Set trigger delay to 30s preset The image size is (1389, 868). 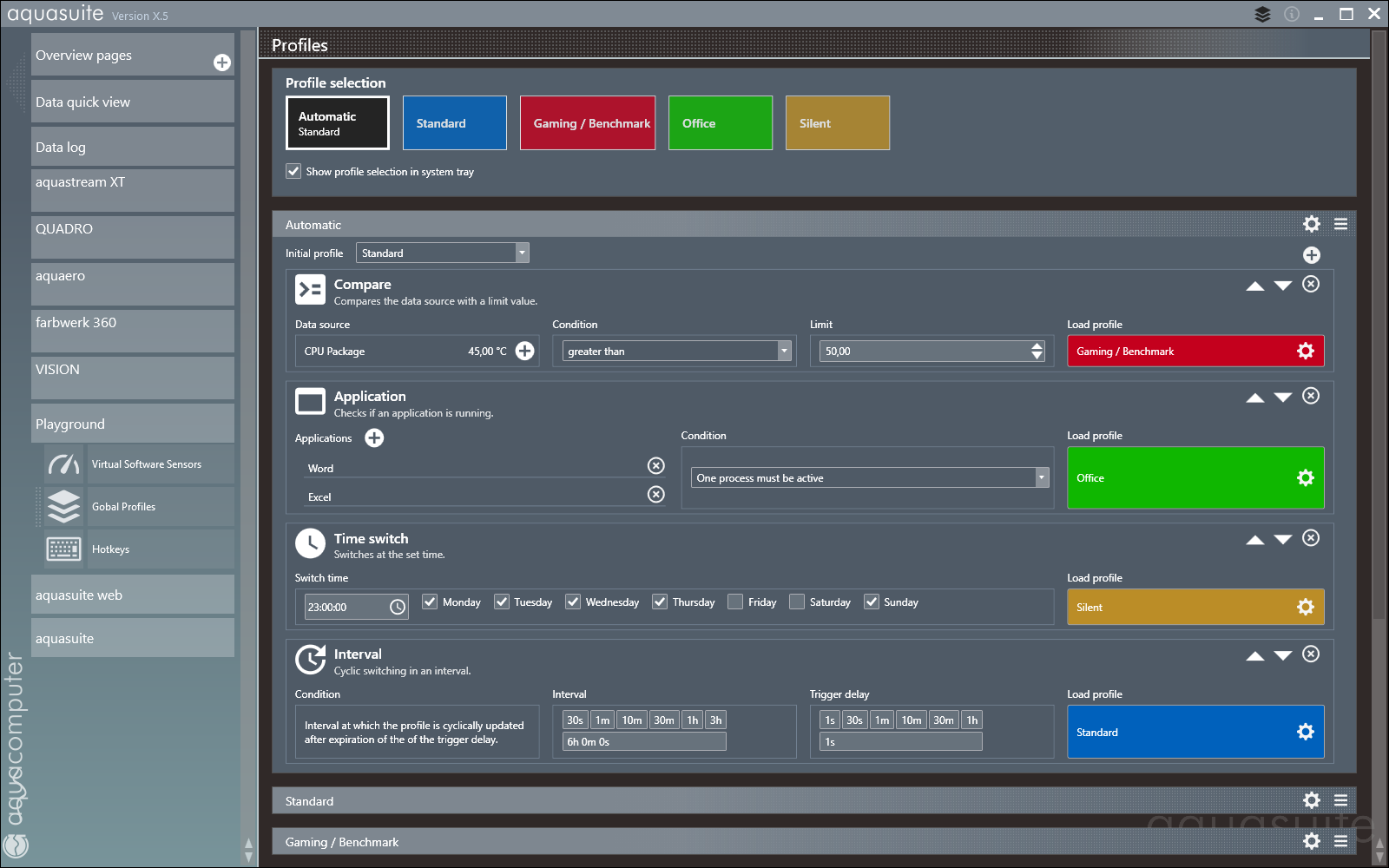pyautogui.click(x=854, y=720)
